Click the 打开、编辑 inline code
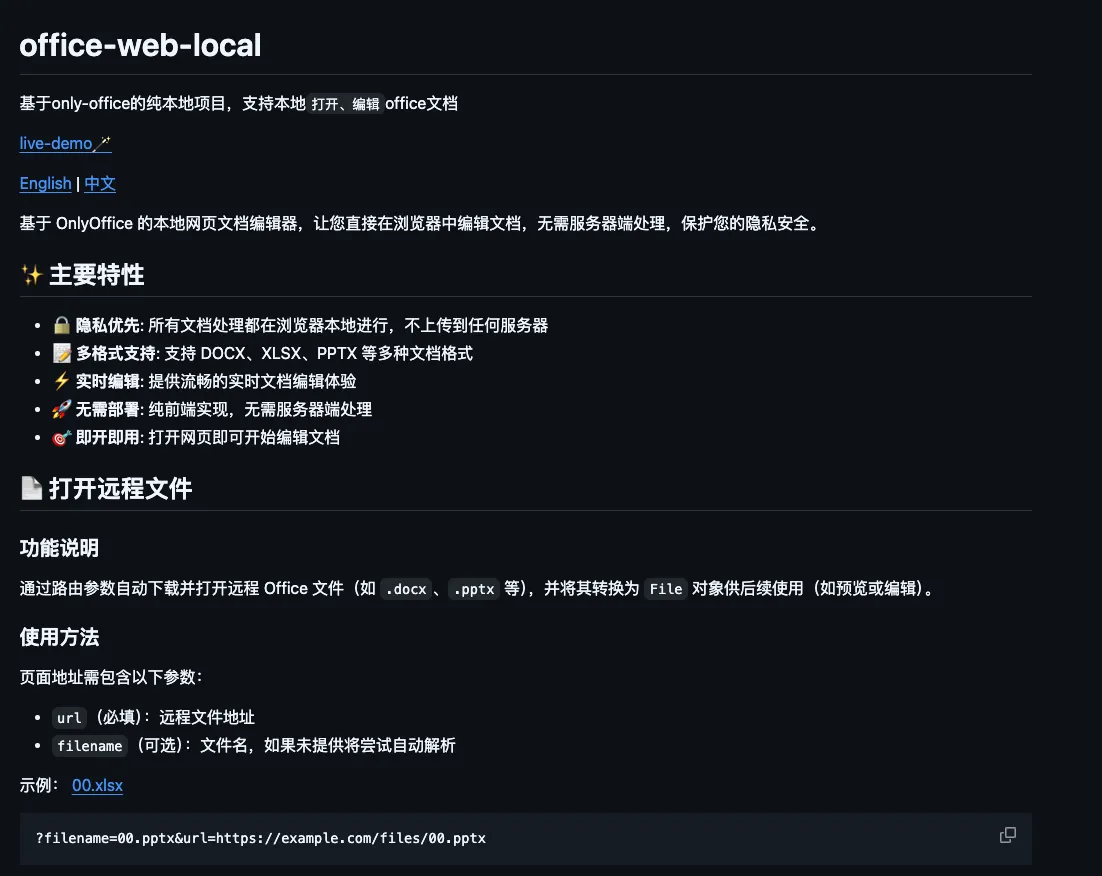The width and height of the screenshot is (1102, 876). pos(345,104)
